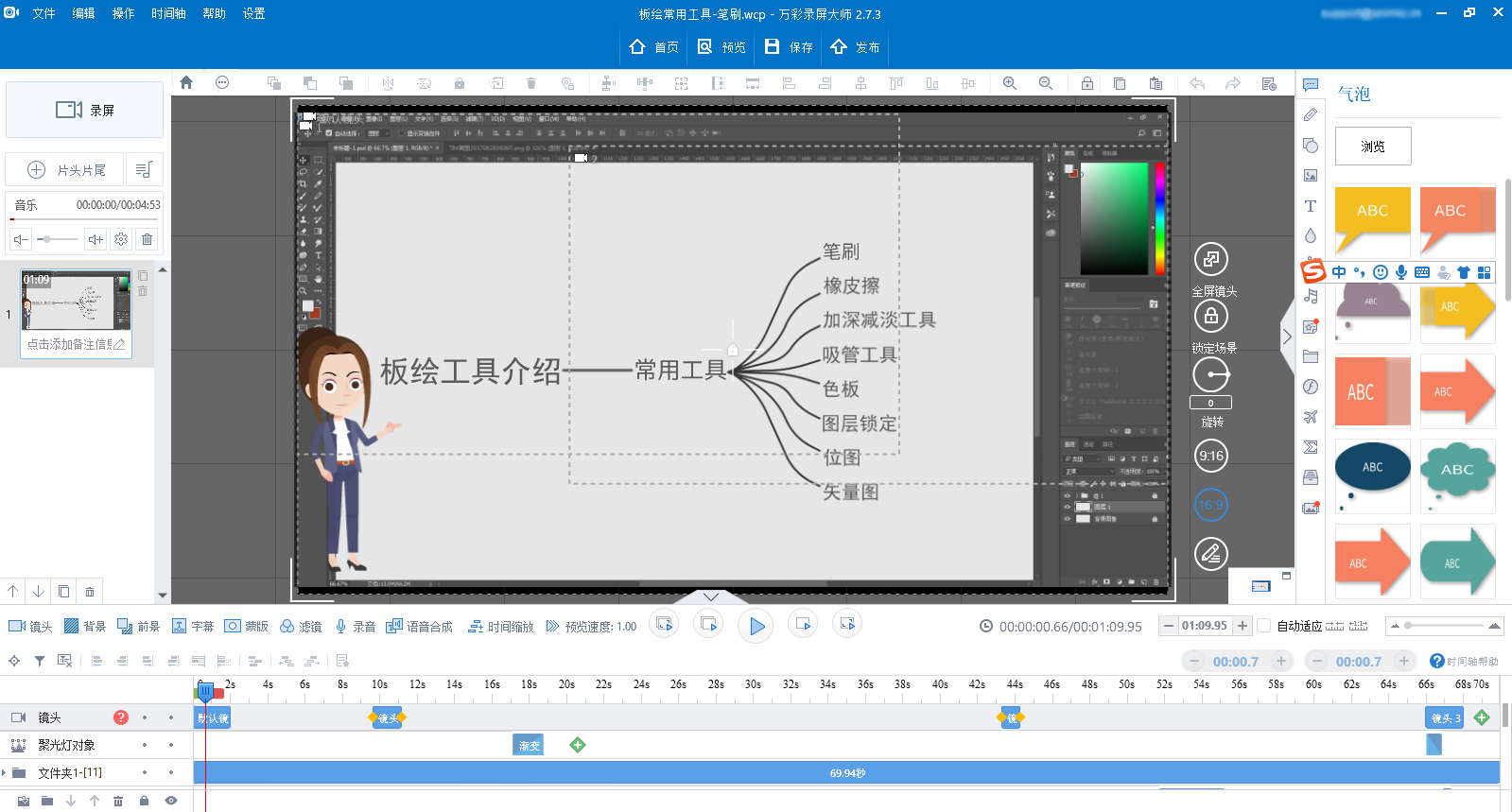
Task: Open the 帮助 menu
Action: pos(214,13)
